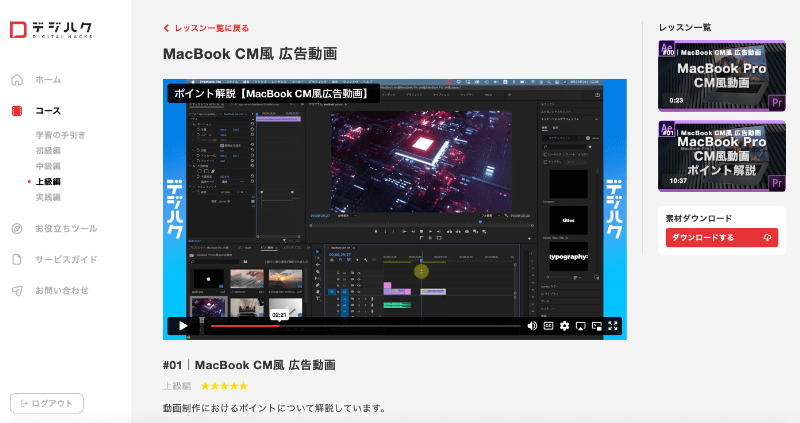
Task: Open video settings gear
Action: coord(564,325)
